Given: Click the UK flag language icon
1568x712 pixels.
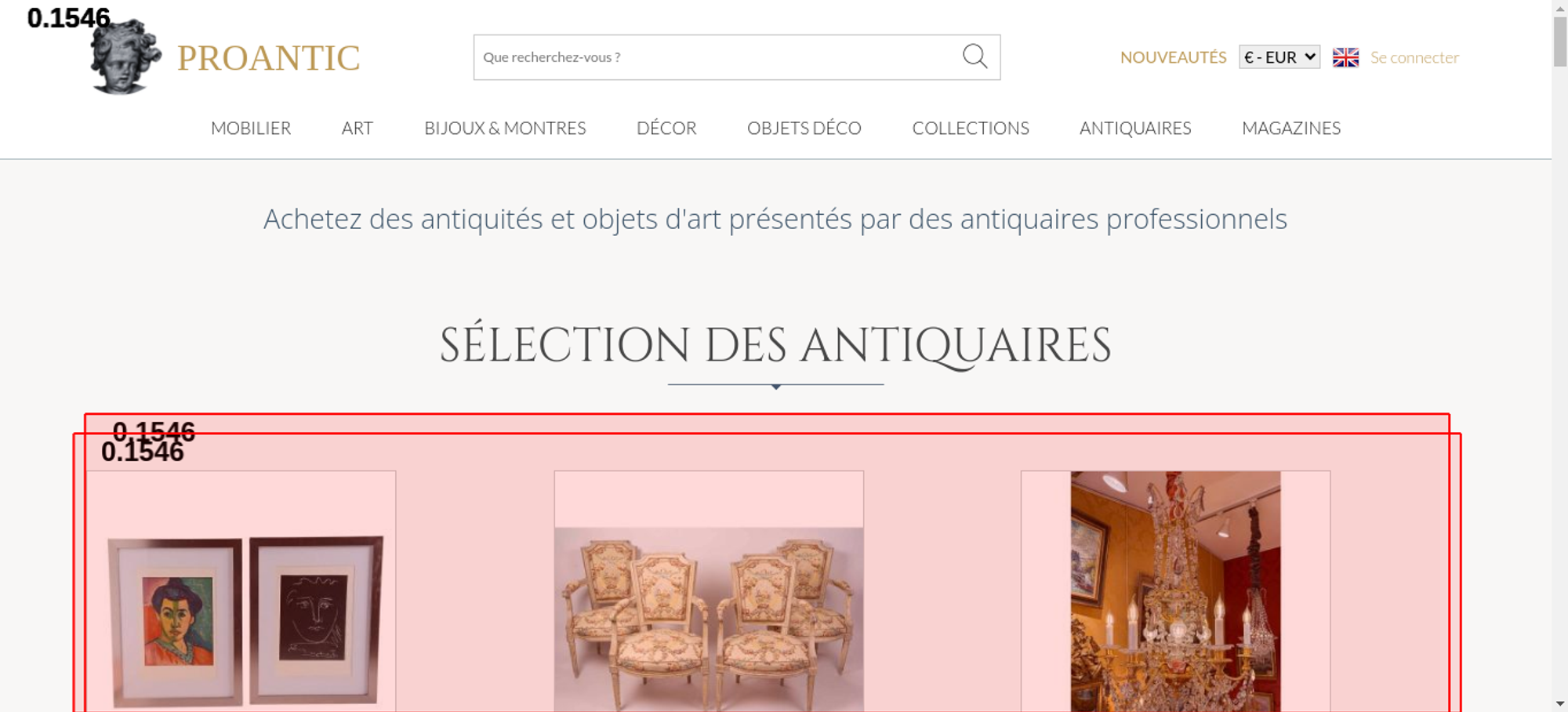Looking at the screenshot, I should pos(1345,57).
